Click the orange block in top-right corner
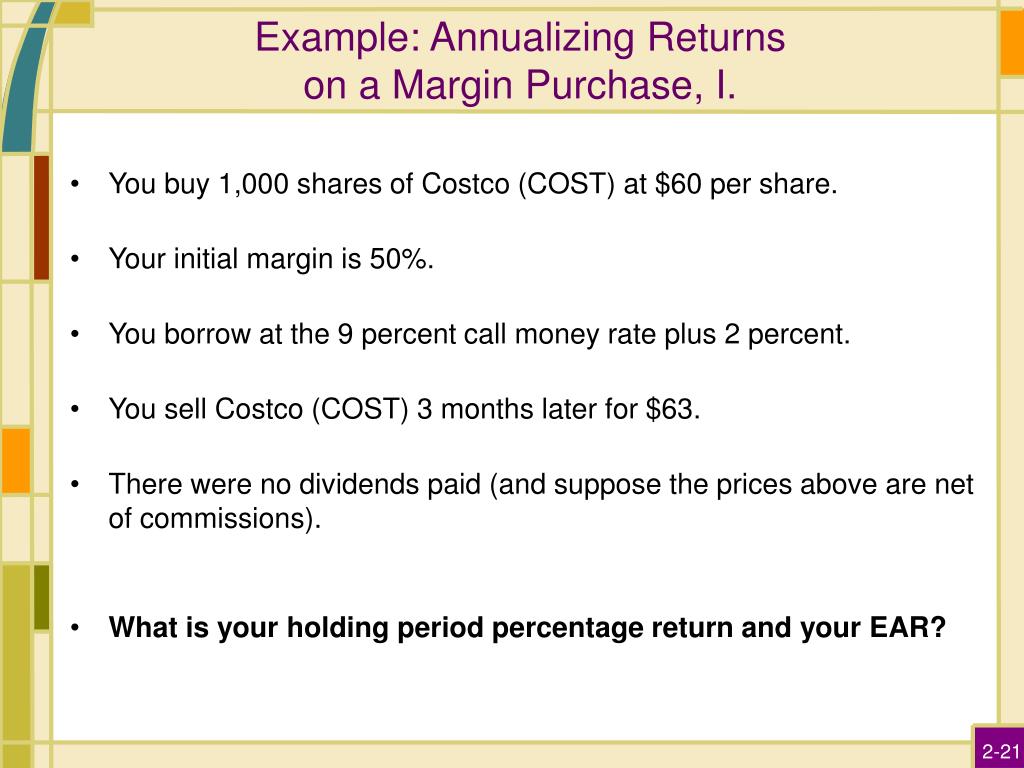 (1011, 38)
